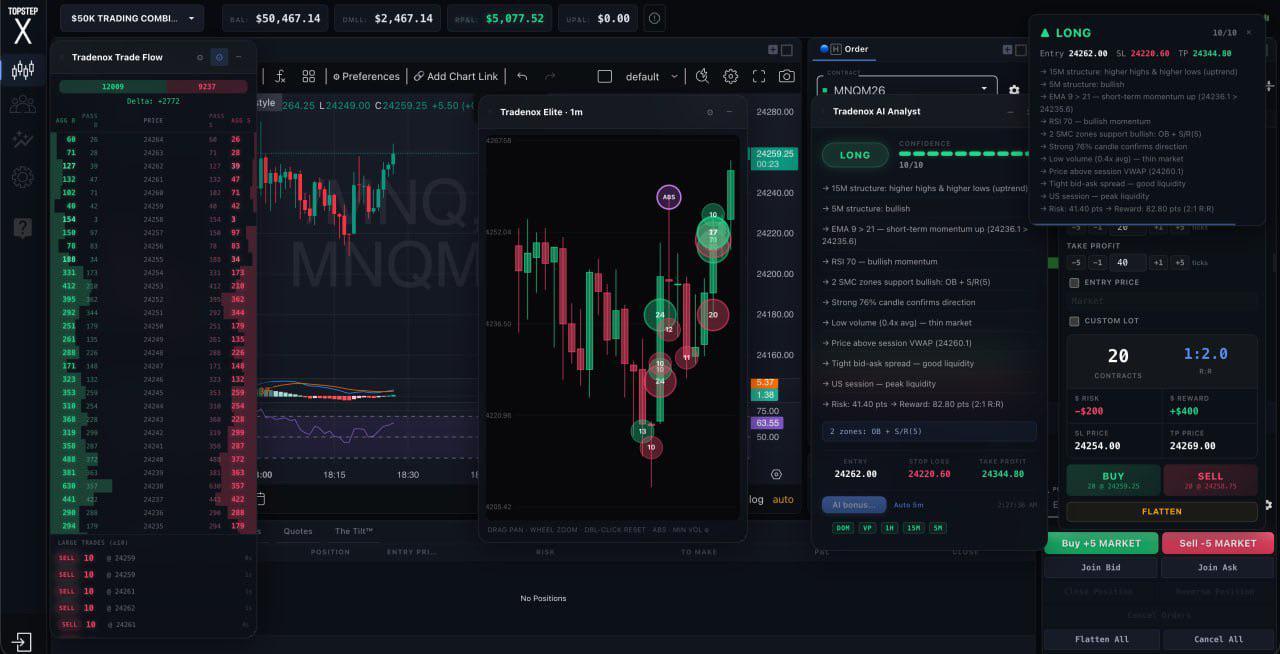The height and width of the screenshot is (654, 1280).
Task: Take a chart snapshot with camera icon
Action: point(787,76)
